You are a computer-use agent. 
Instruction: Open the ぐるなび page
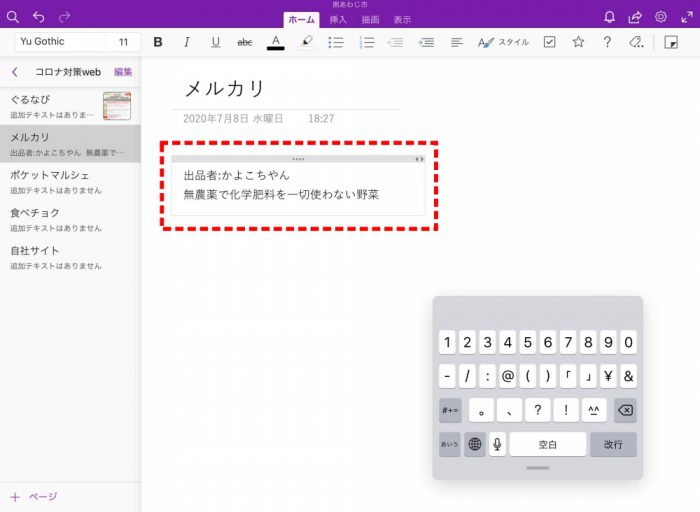click(71, 106)
